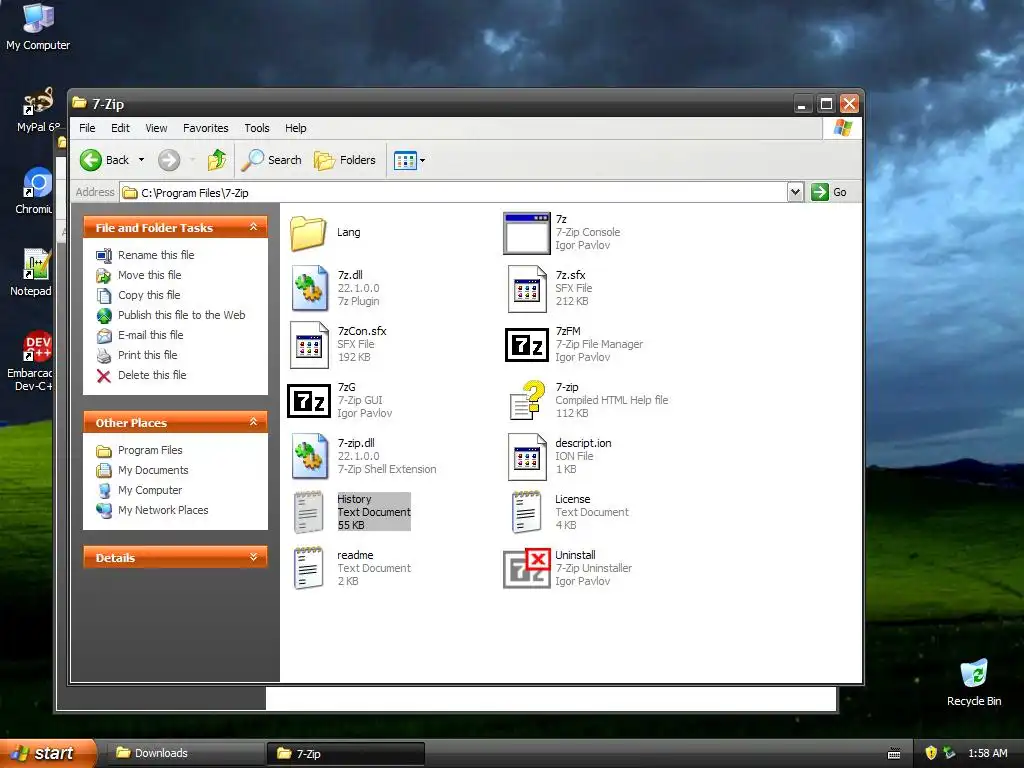Open the Favorites menu
1024x768 pixels.
tap(206, 128)
